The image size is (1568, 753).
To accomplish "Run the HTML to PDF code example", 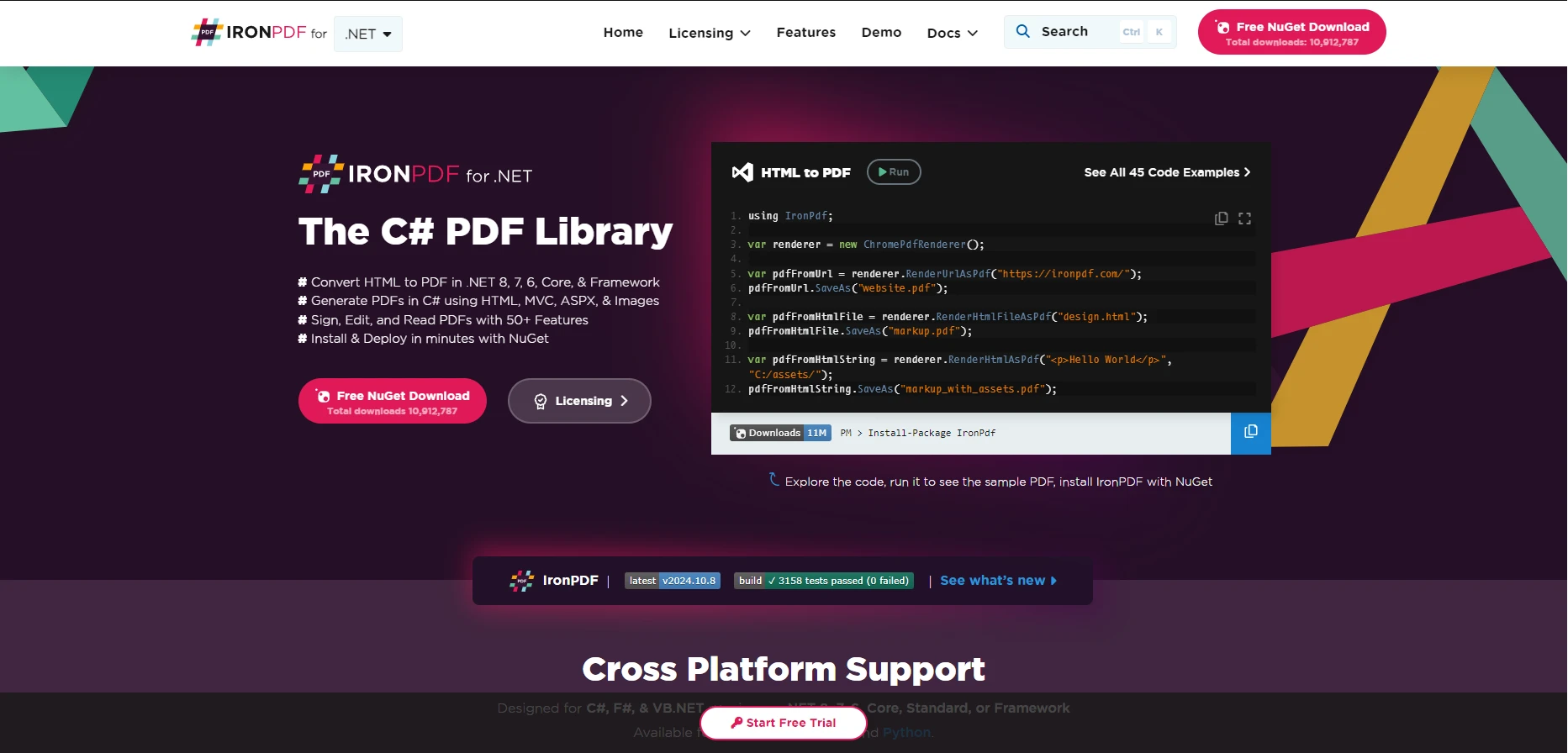I will click(x=894, y=171).
